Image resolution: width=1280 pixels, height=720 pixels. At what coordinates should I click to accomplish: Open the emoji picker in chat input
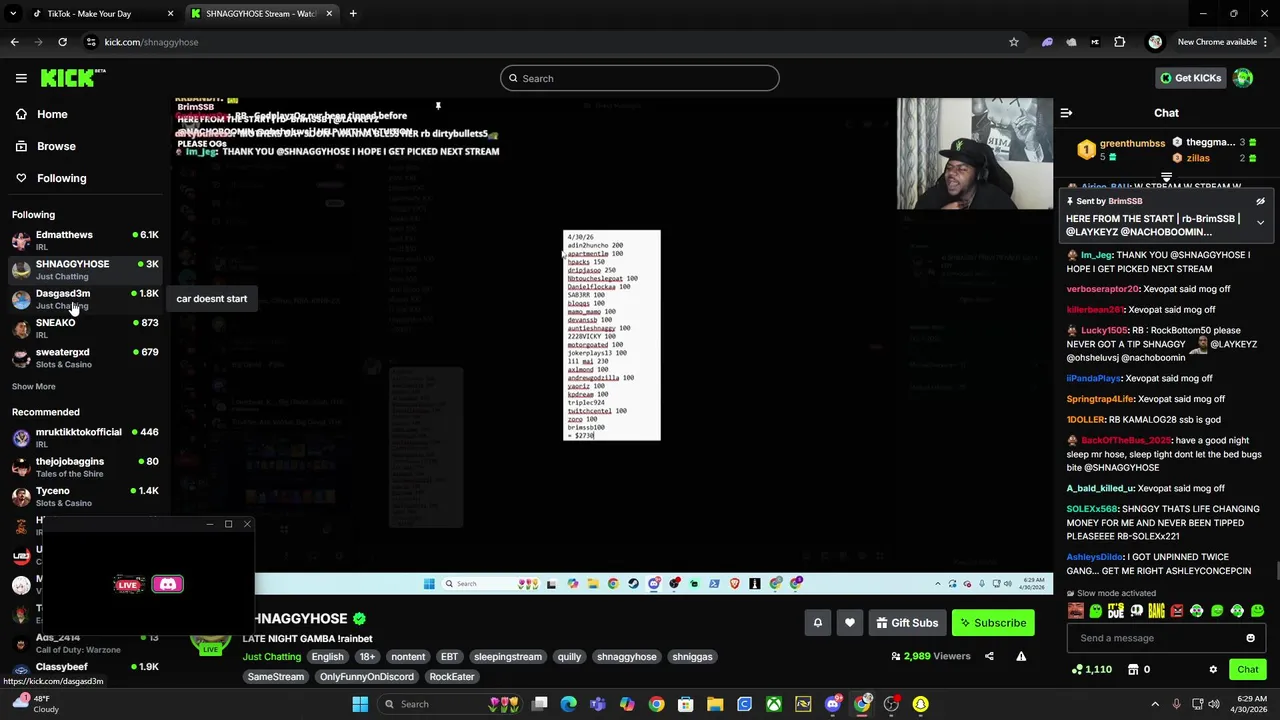point(1250,638)
